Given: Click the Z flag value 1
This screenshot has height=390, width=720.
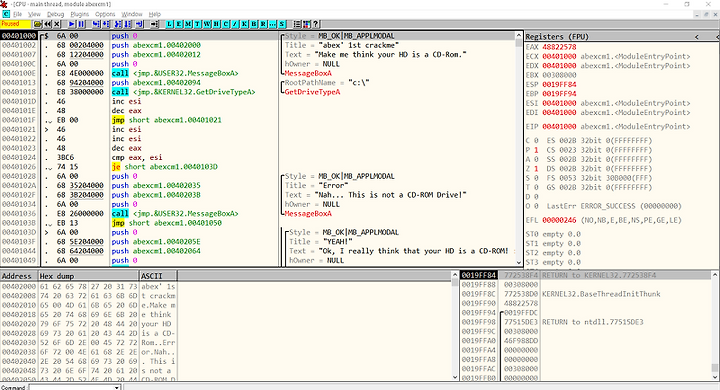Looking at the screenshot, I should pos(536,169).
